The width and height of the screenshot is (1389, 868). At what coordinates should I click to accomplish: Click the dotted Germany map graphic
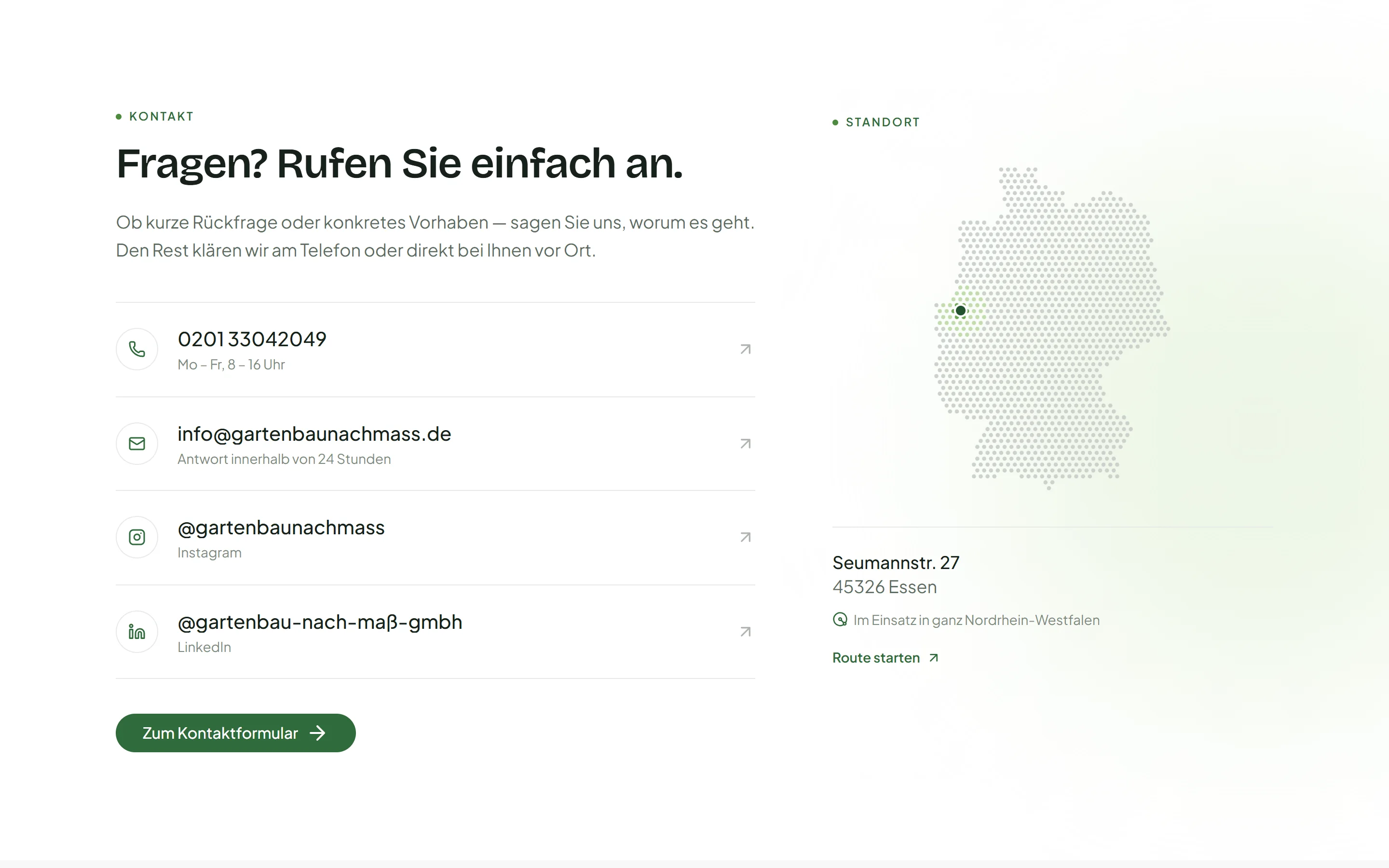1051,328
